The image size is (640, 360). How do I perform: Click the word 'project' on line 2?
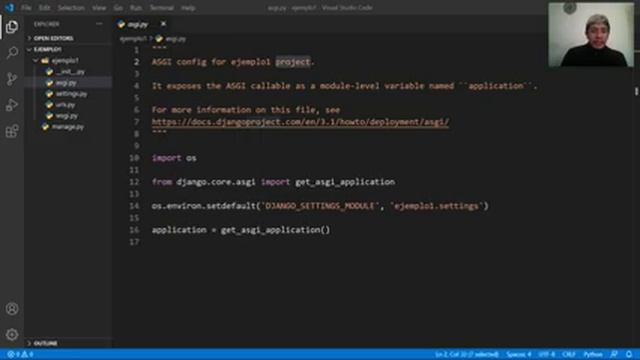tap(293, 62)
